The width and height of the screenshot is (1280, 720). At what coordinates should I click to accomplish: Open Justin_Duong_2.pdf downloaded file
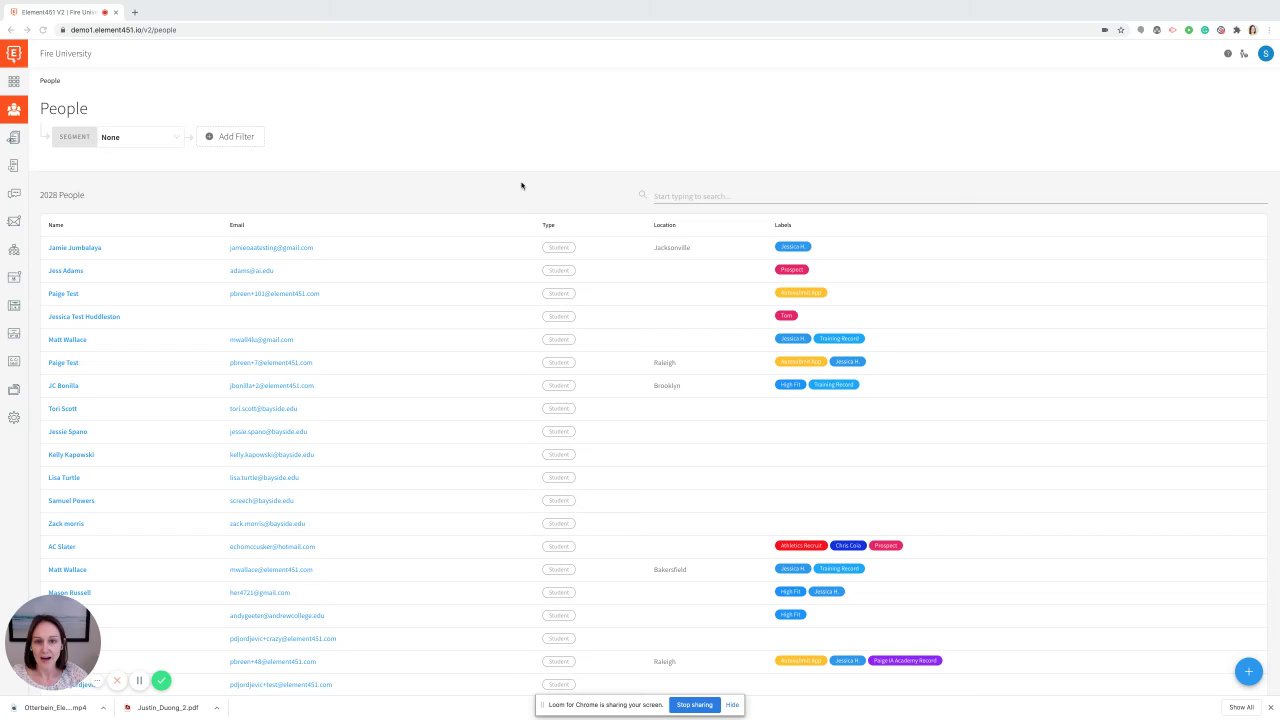162,708
